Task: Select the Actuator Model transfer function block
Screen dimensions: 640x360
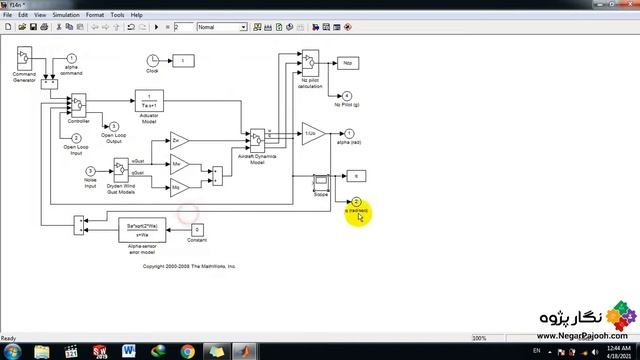Action: pos(149,101)
